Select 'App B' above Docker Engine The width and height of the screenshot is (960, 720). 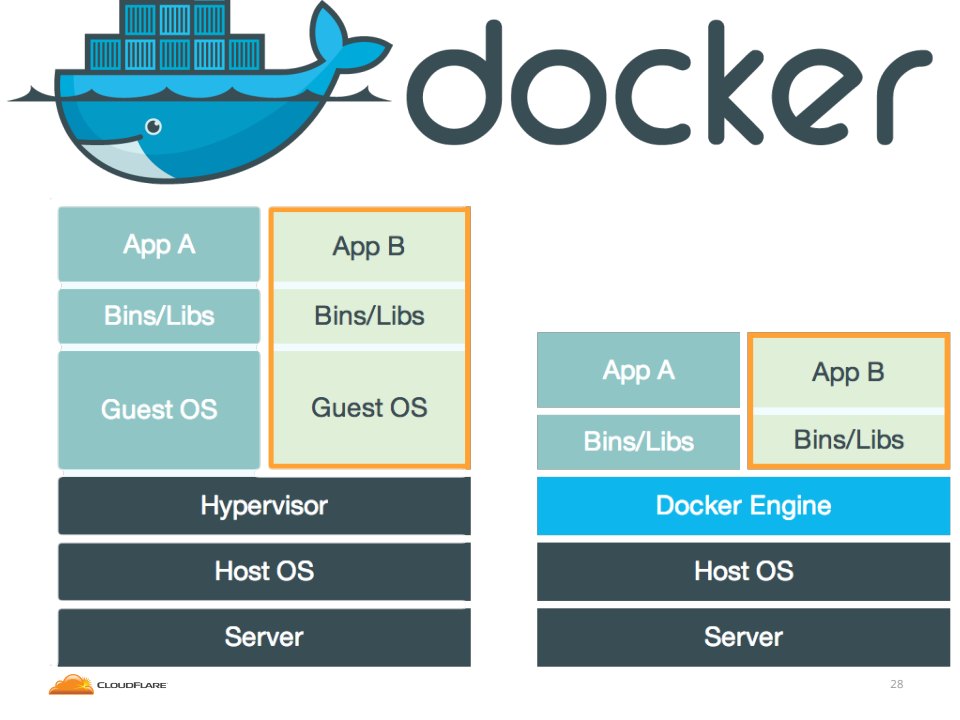[849, 372]
